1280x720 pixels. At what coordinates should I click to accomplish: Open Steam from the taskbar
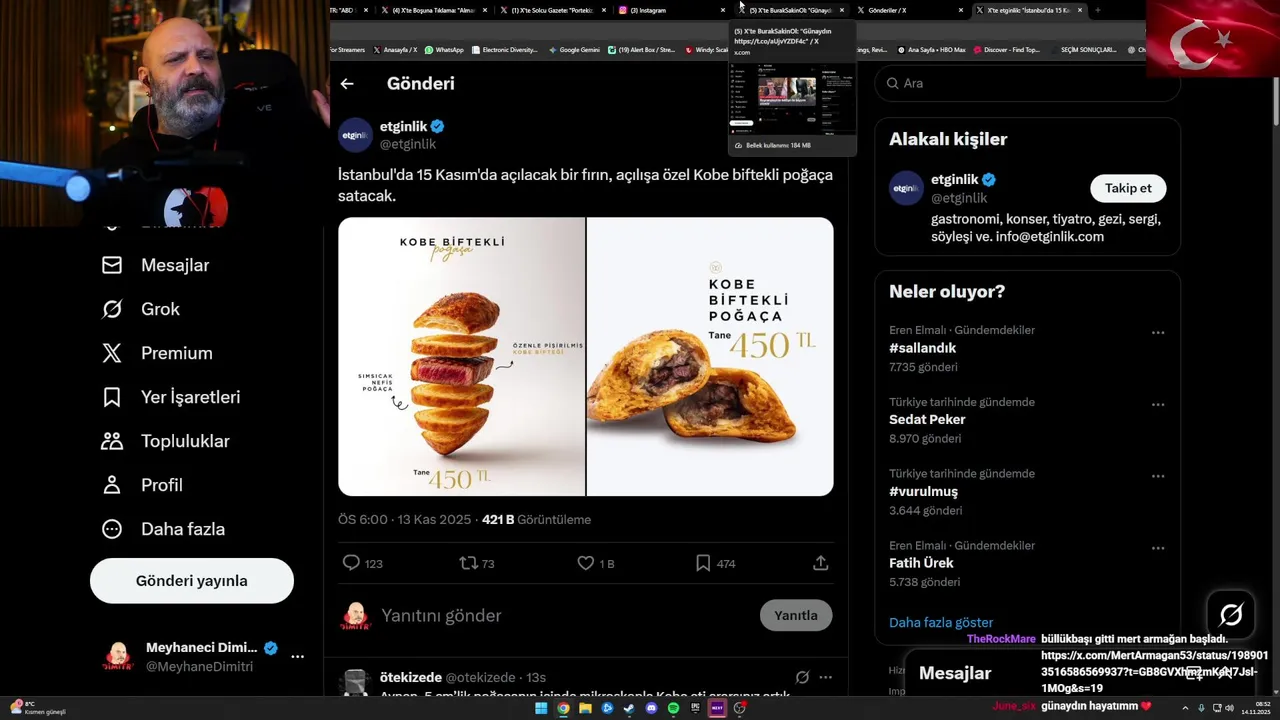[x=629, y=708]
